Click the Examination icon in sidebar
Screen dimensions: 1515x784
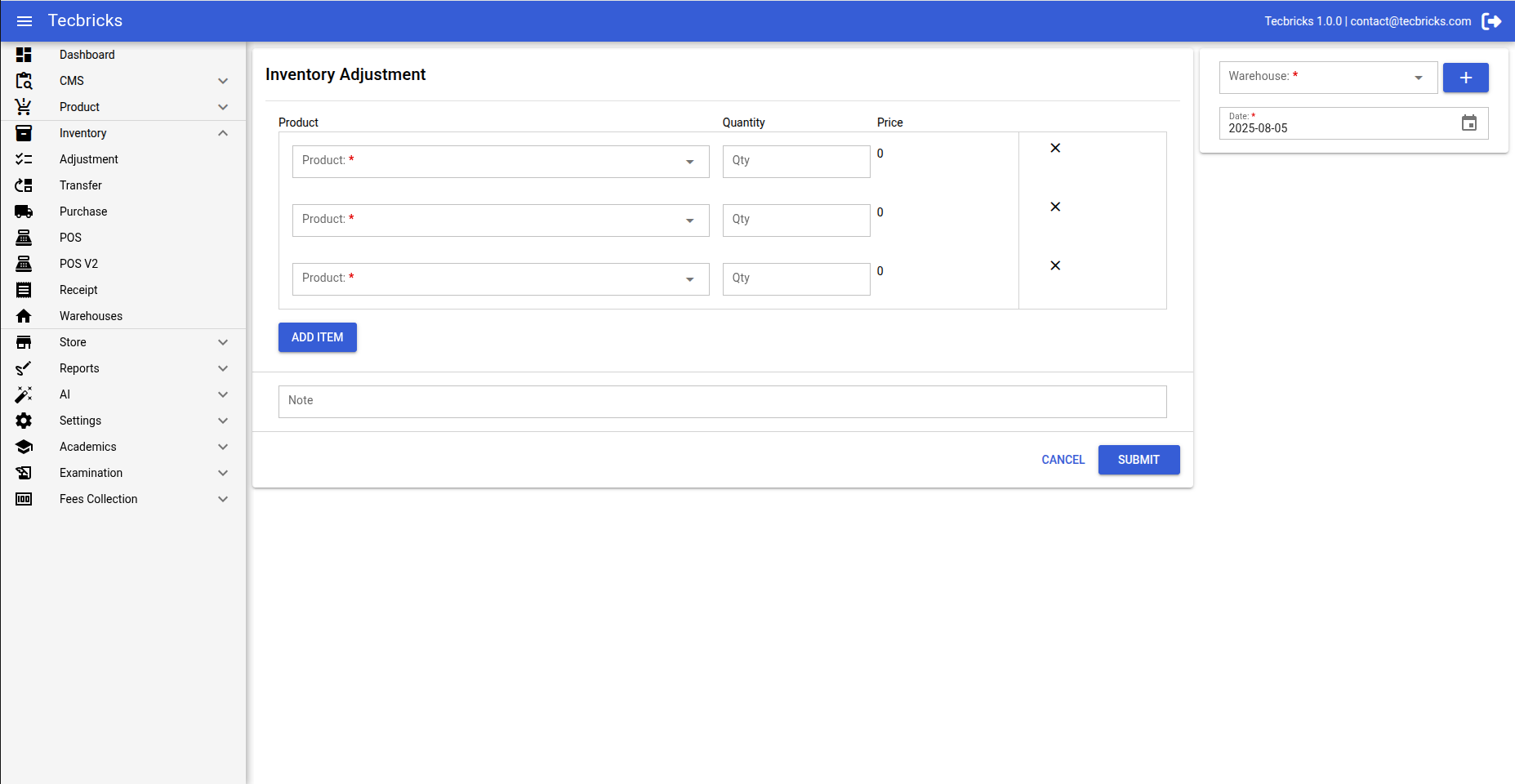(24, 473)
